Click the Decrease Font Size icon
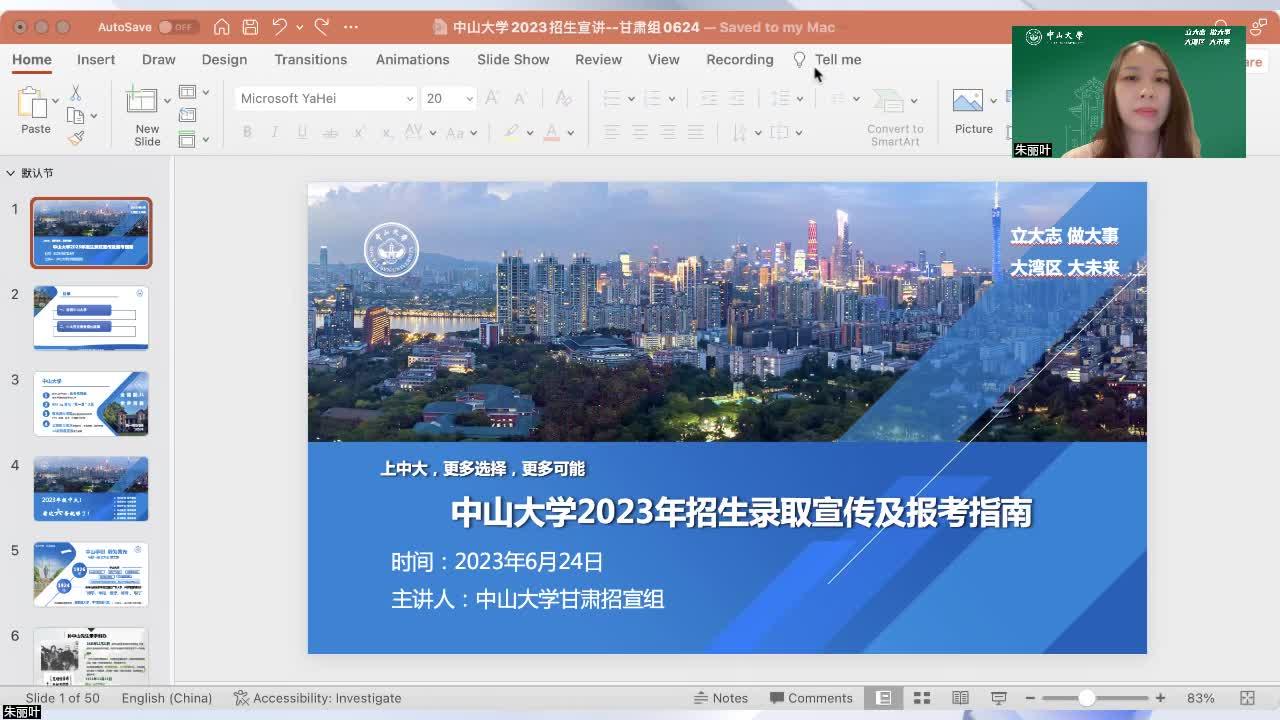 (x=520, y=98)
